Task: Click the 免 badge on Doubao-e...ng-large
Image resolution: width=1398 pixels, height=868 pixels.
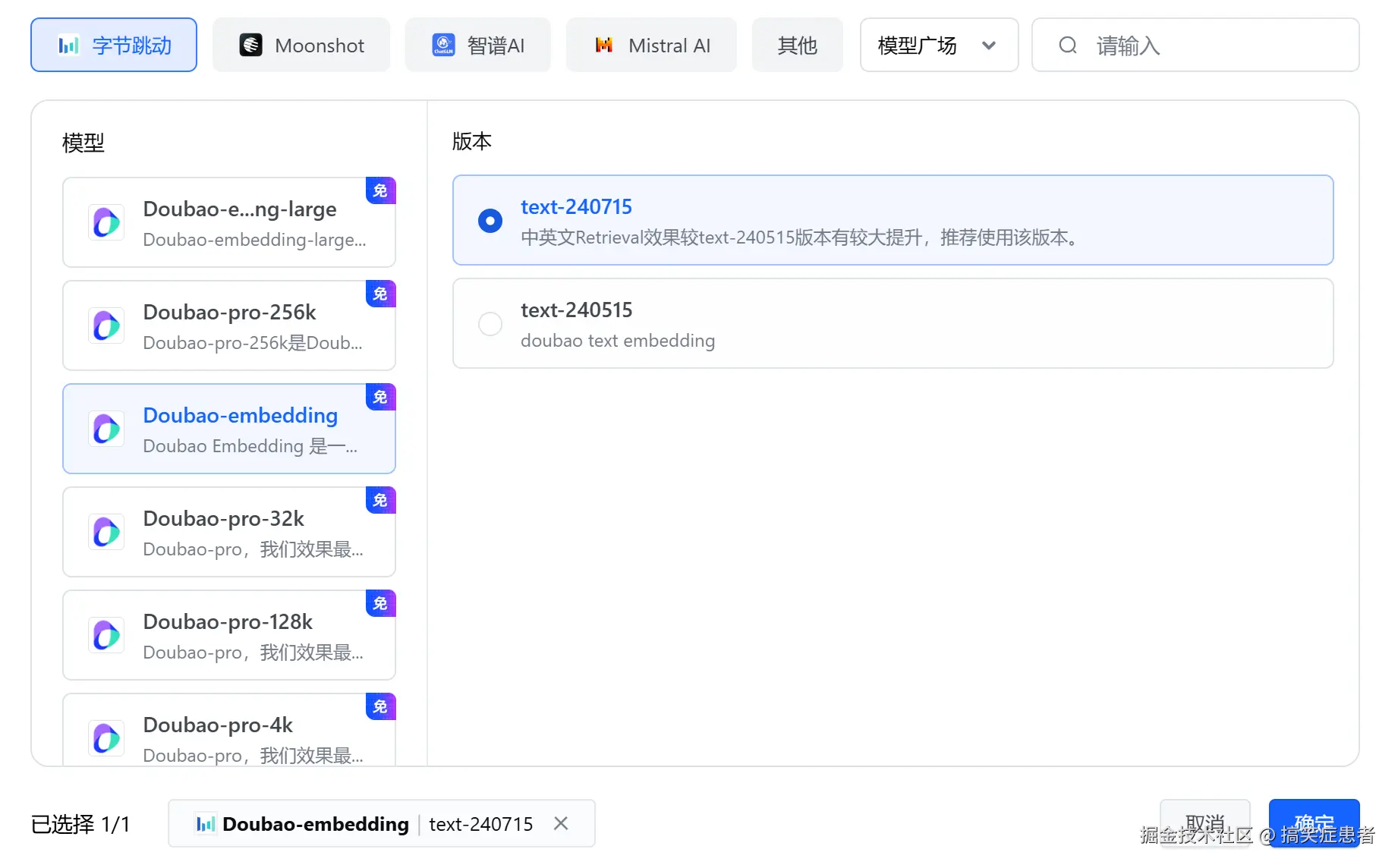Action: 380,190
